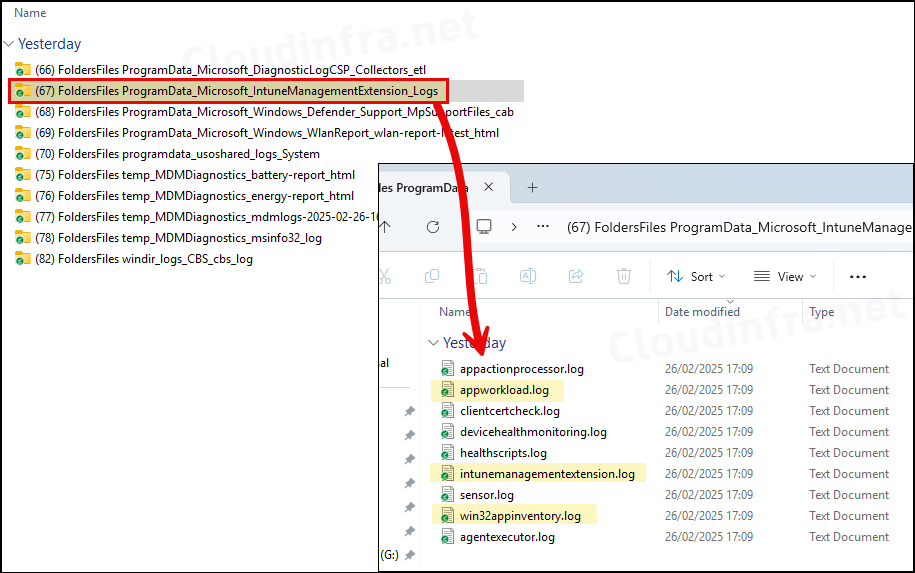Collapse the Yesterday group in front Explorer window
The width and height of the screenshot is (915, 573).
(x=433, y=343)
